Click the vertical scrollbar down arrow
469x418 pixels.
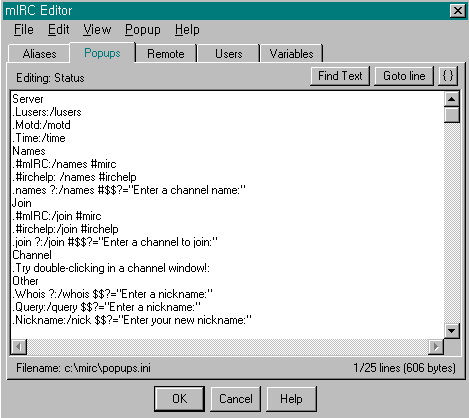click(x=452, y=331)
